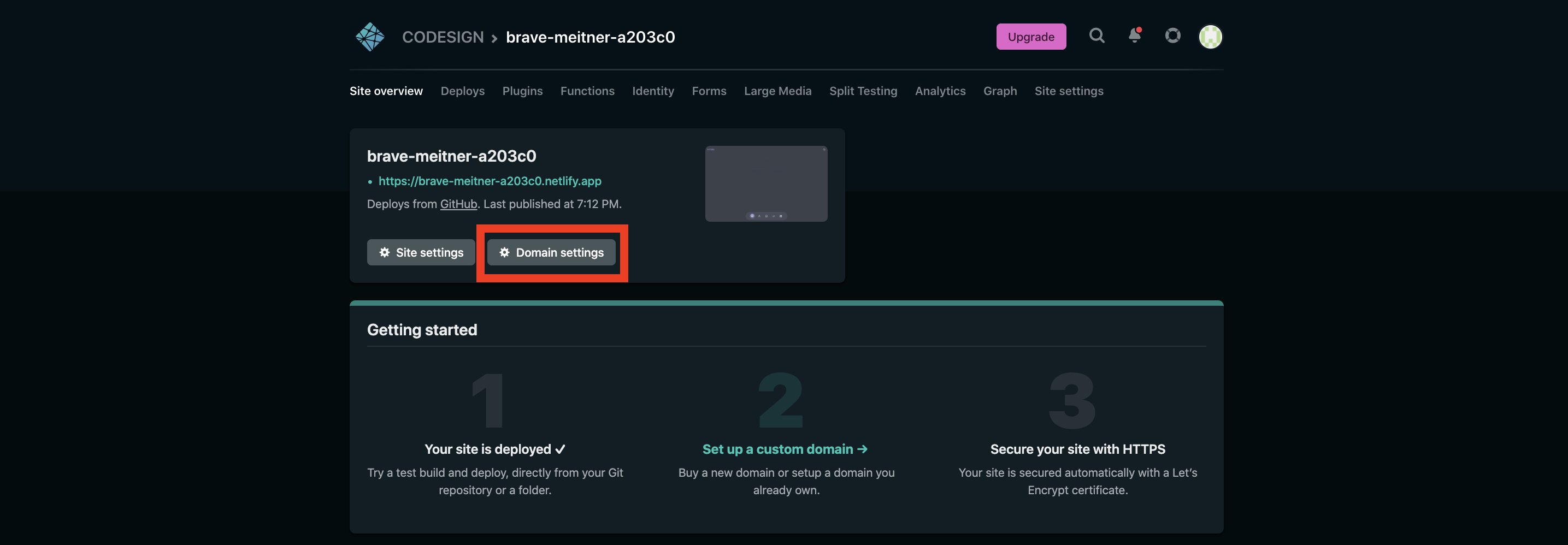This screenshot has width=1568, height=545.
Task: Go to CODESIGN team breadcrumb
Action: pos(443,37)
